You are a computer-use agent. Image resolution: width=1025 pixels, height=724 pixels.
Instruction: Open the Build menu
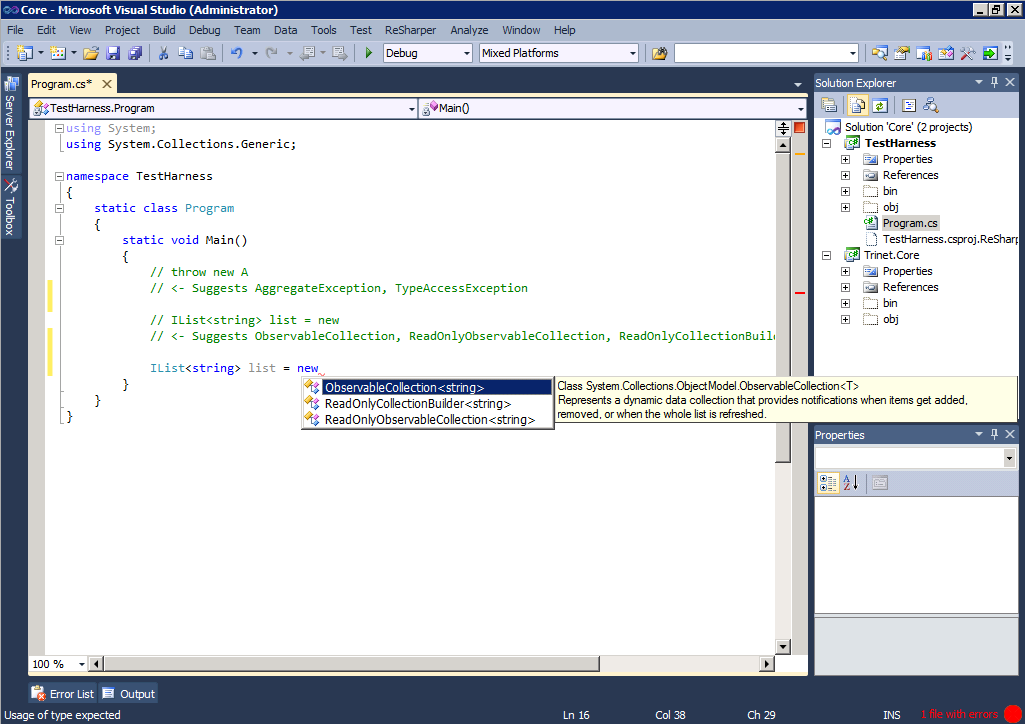tap(164, 30)
